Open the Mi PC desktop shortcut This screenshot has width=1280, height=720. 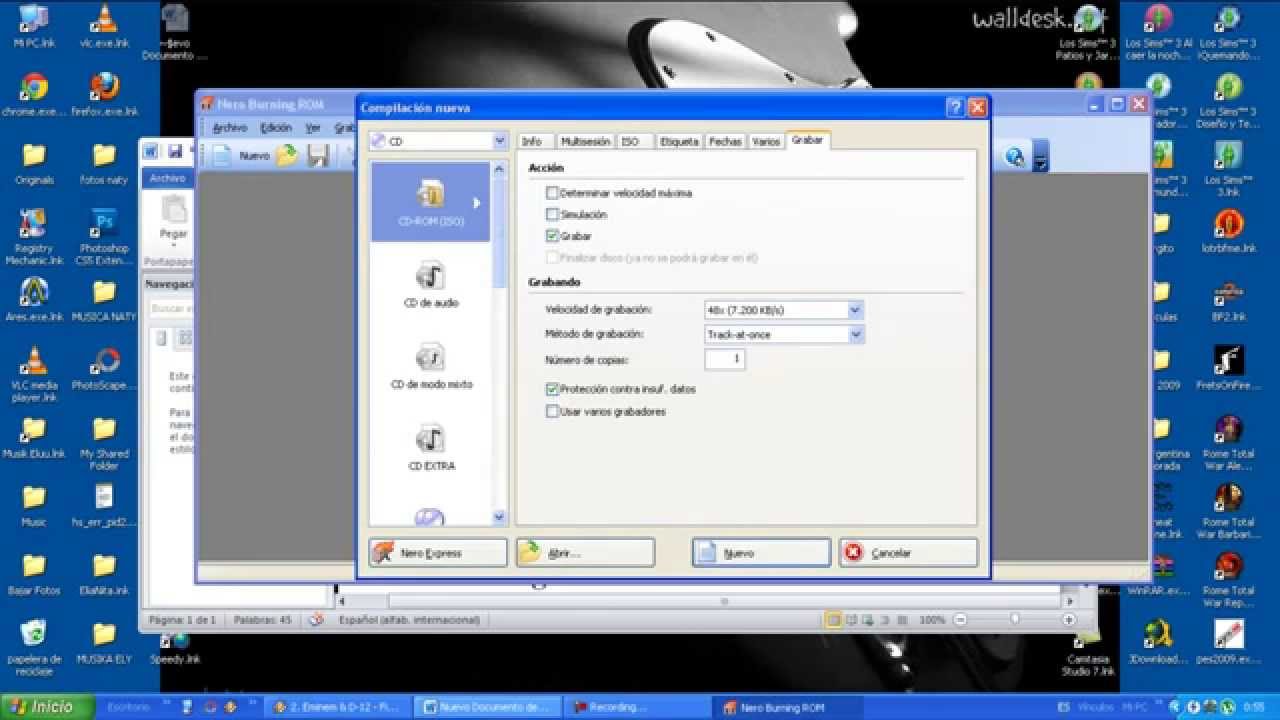click(34, 26)
